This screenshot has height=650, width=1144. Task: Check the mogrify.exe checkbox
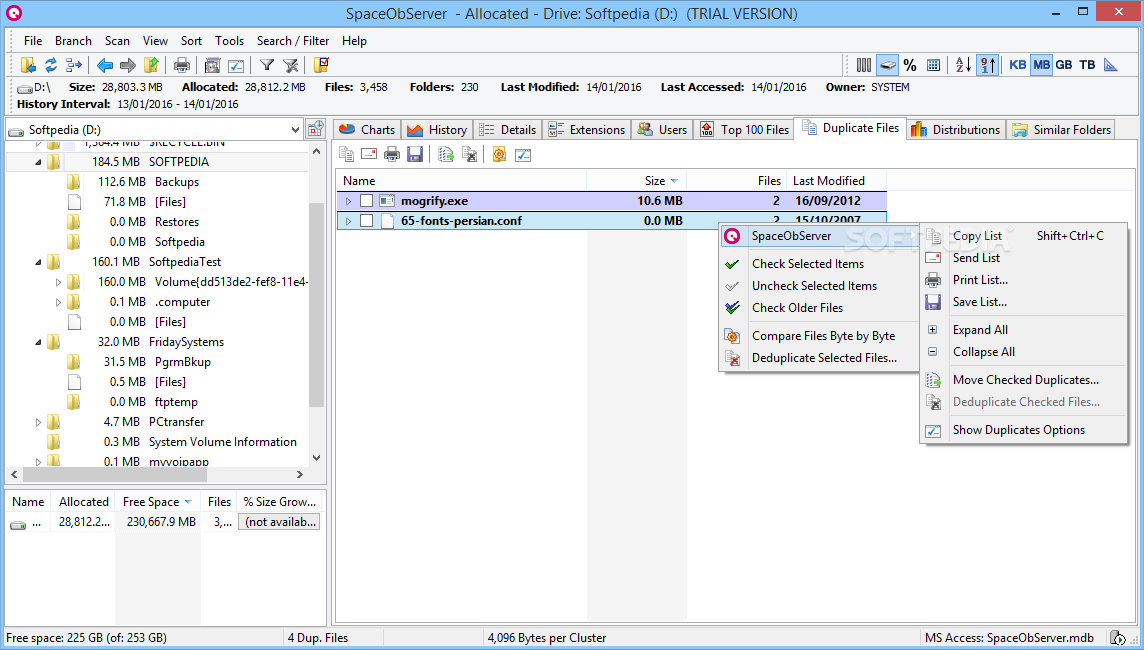click(x=366, y=201)
